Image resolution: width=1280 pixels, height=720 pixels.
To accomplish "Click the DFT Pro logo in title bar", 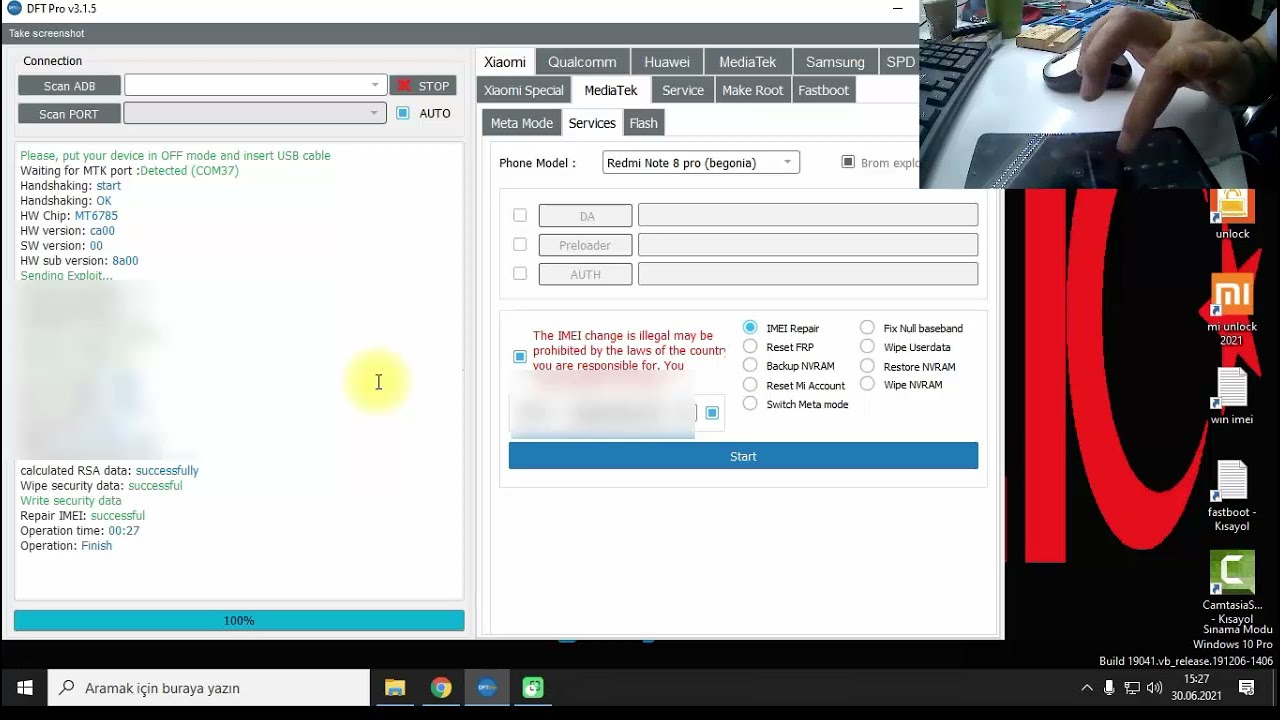I will (x=14, y=8).
